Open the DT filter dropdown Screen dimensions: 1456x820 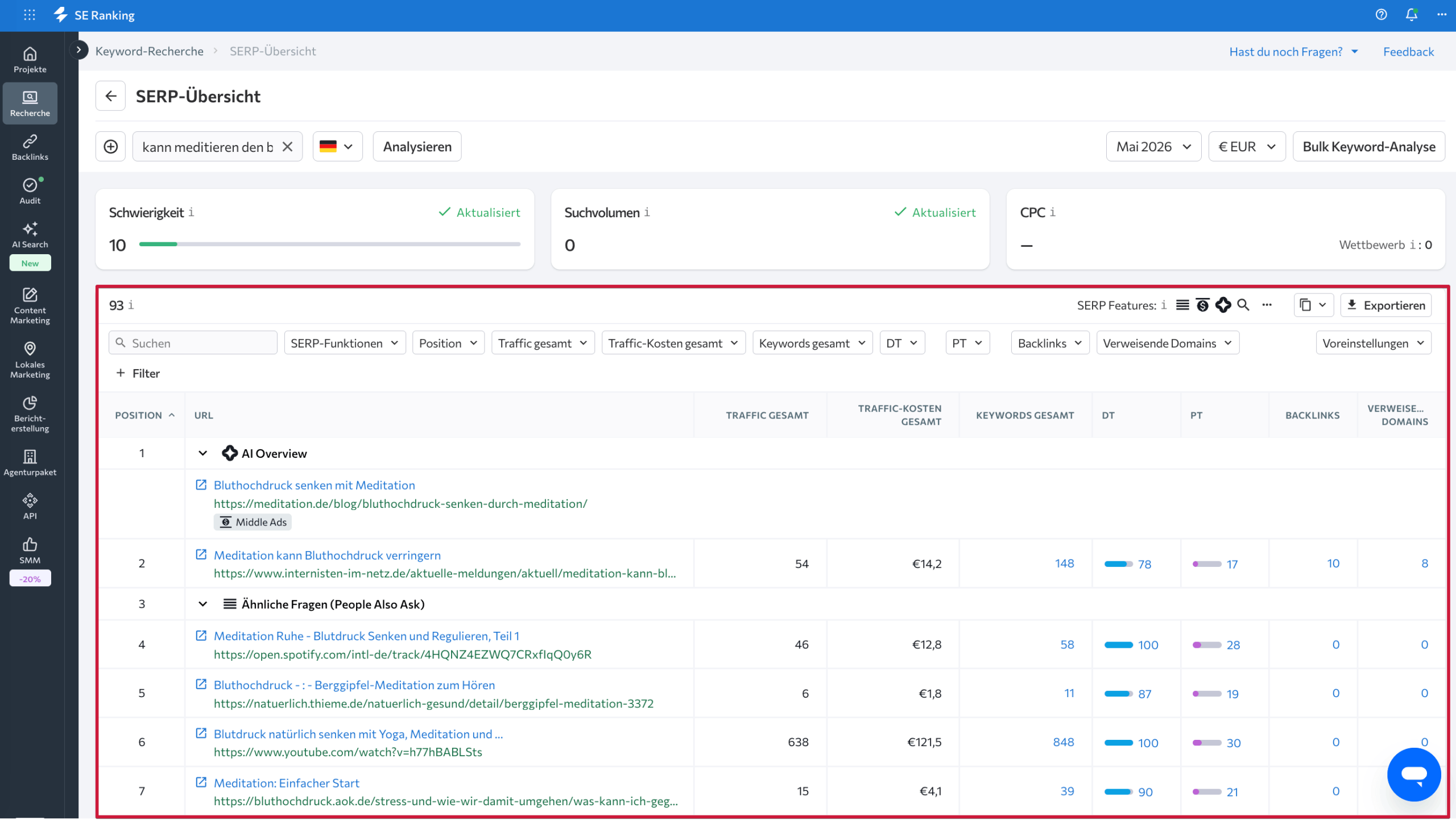tap(902, 343)
